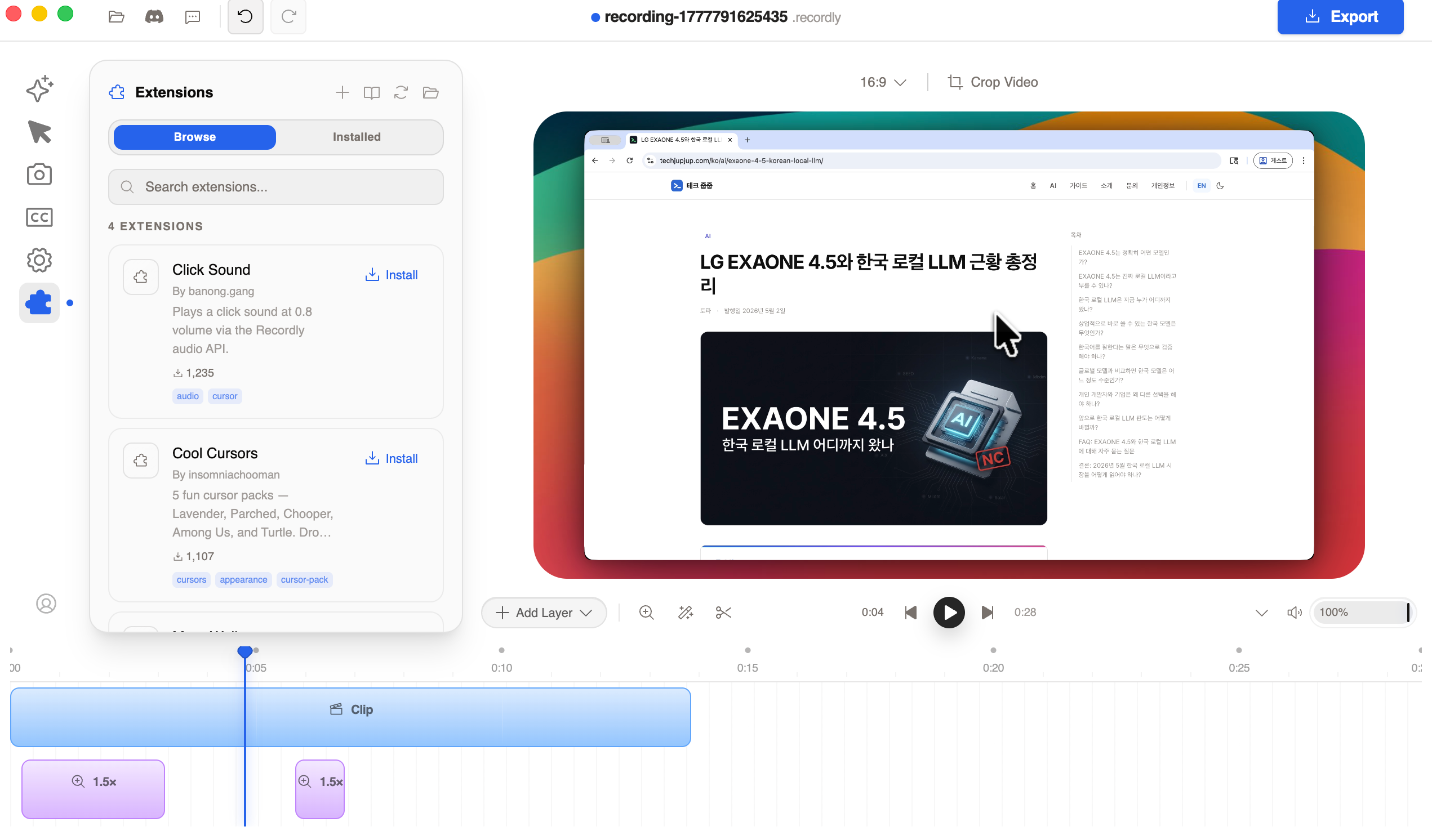
Task: Add a new extension with plus icon
Action: coord(342,92)
